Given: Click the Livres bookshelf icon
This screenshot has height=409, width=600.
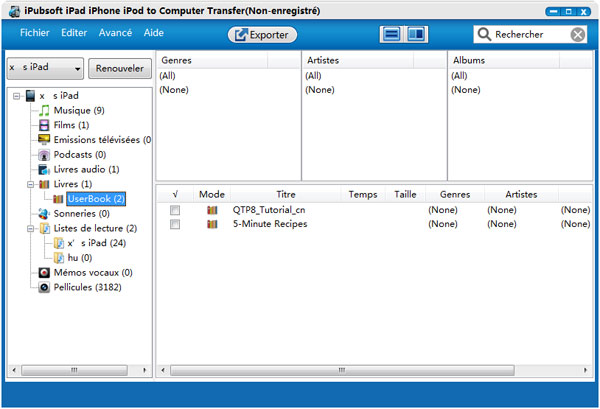Looking at the screenshot, I should click(44, 184).
